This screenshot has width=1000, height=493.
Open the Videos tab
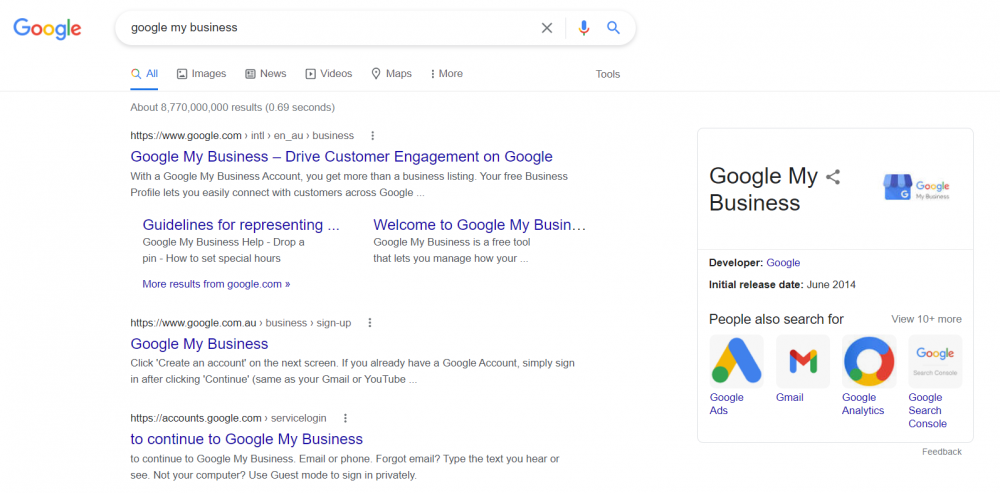pos(329,74)
